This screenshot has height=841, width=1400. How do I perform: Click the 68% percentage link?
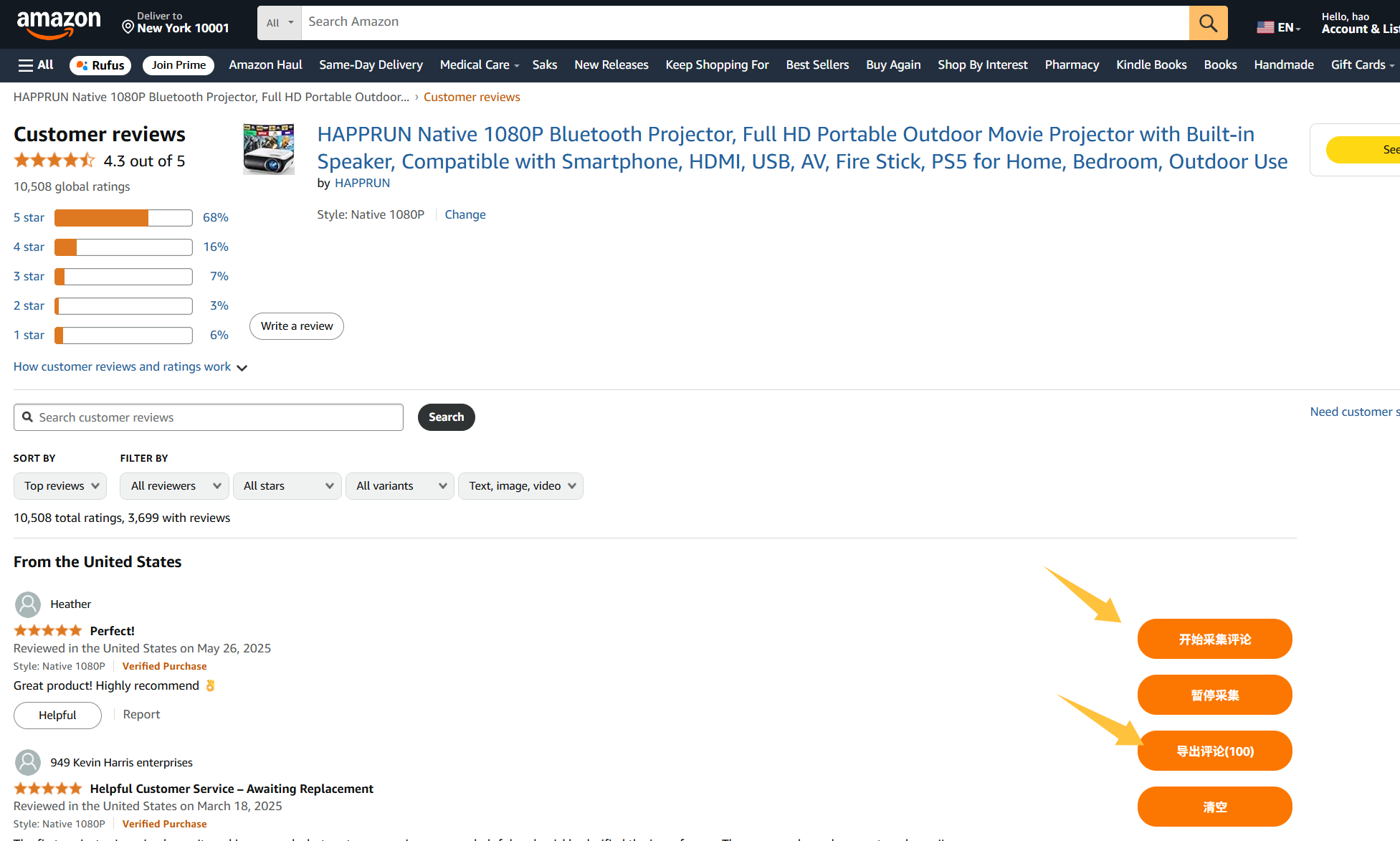pos(215,217)
